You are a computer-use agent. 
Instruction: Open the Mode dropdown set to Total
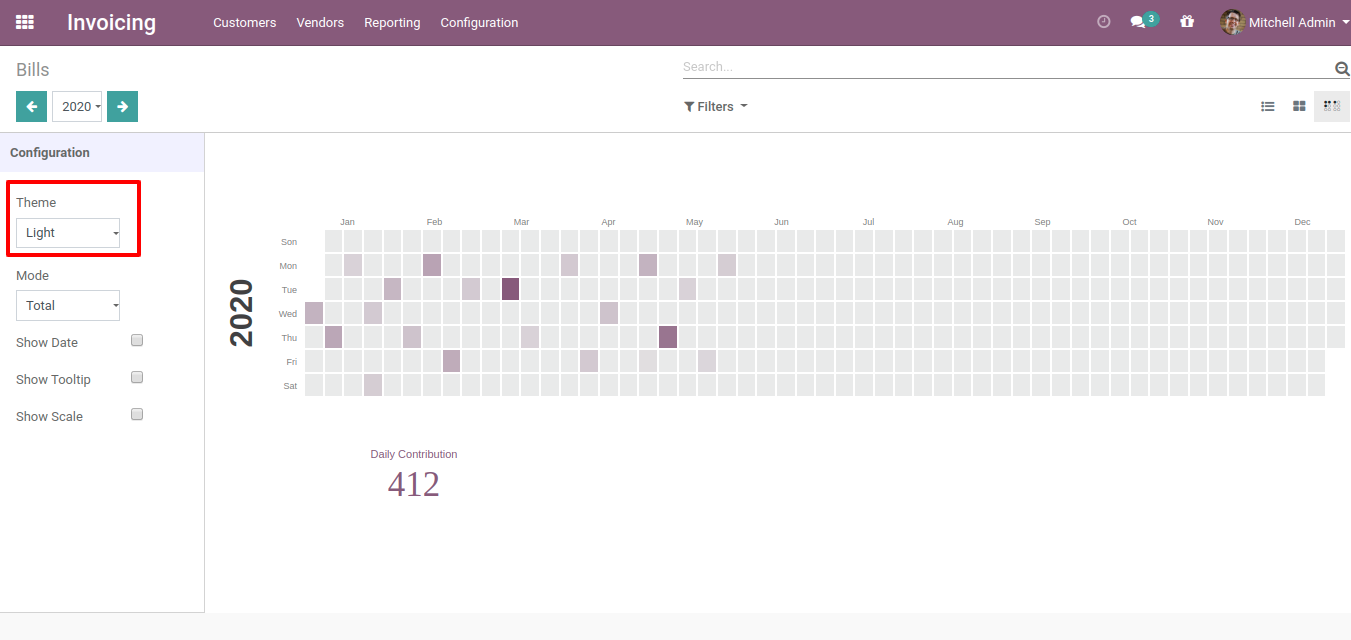click(x=68, y=306)
